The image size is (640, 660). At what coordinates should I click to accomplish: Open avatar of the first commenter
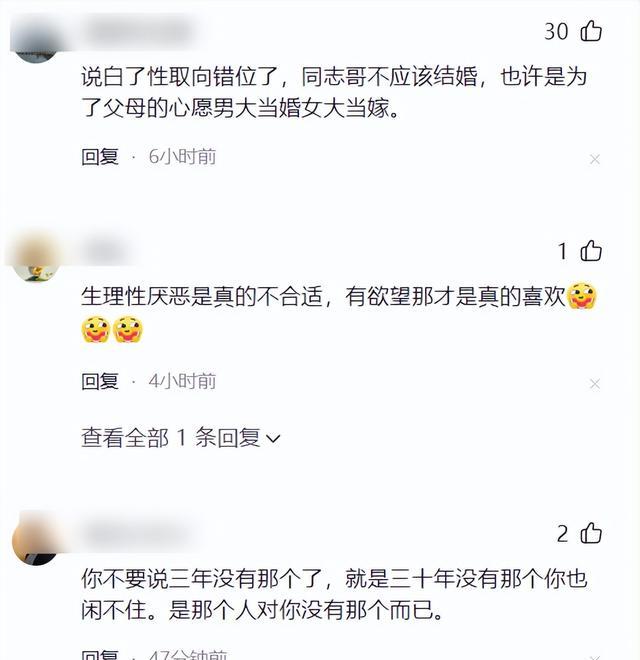36,38
